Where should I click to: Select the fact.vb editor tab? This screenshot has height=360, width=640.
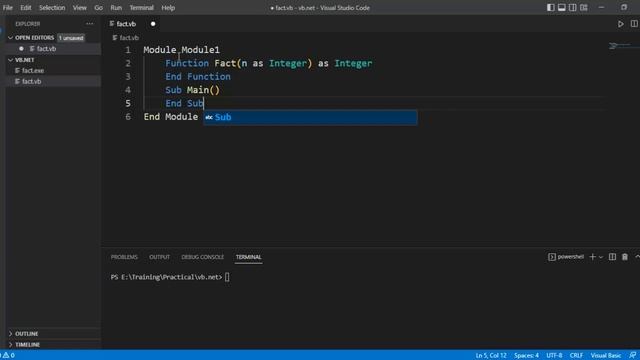point(126,24)
